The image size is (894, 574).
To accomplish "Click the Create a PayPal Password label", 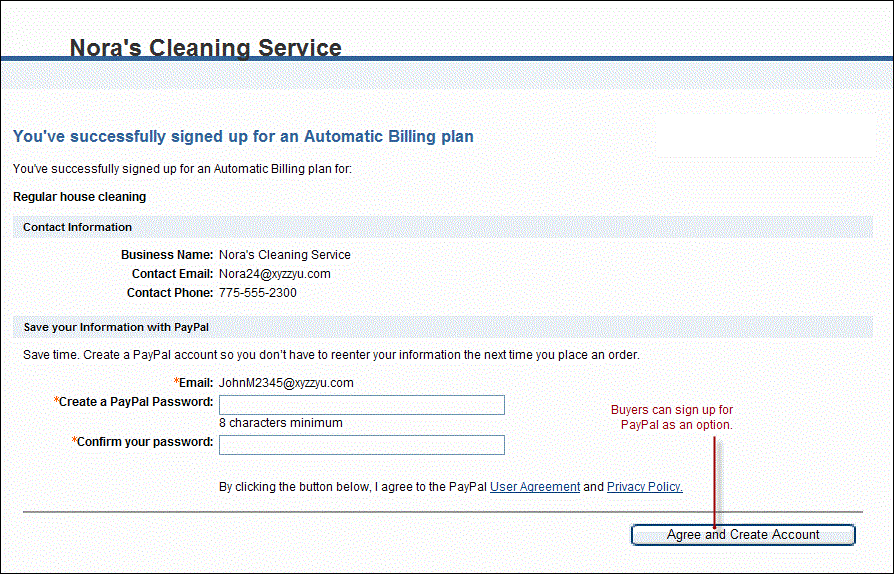I will click(135, 402).
